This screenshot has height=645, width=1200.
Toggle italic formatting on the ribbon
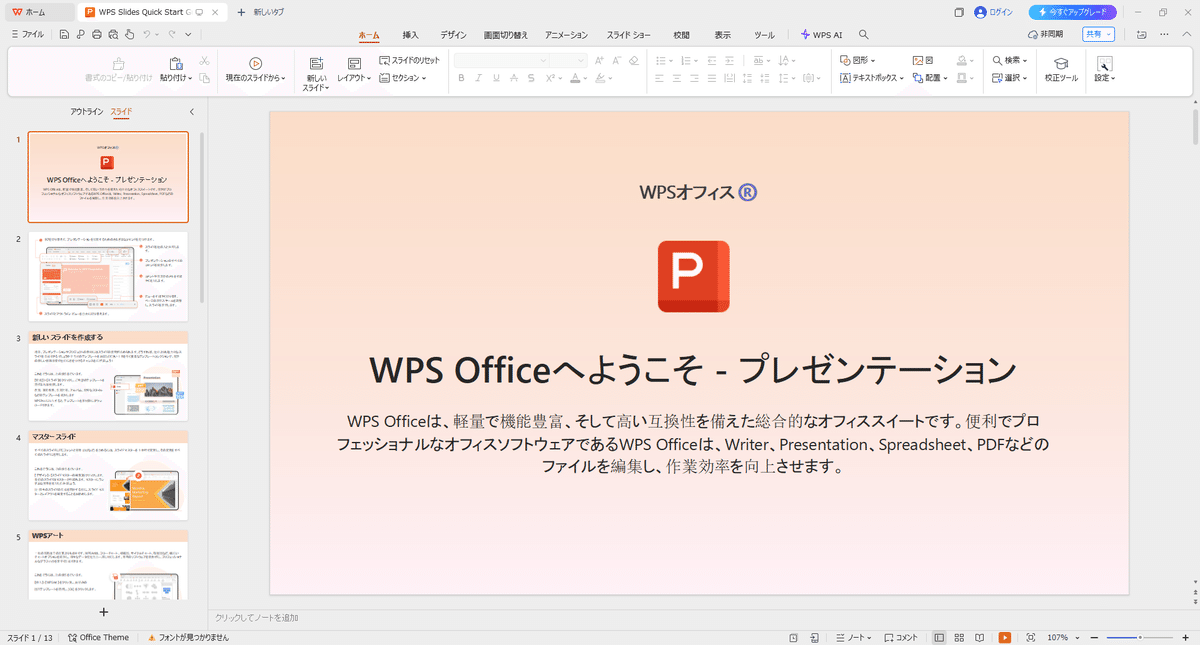(x=478, y=78)
